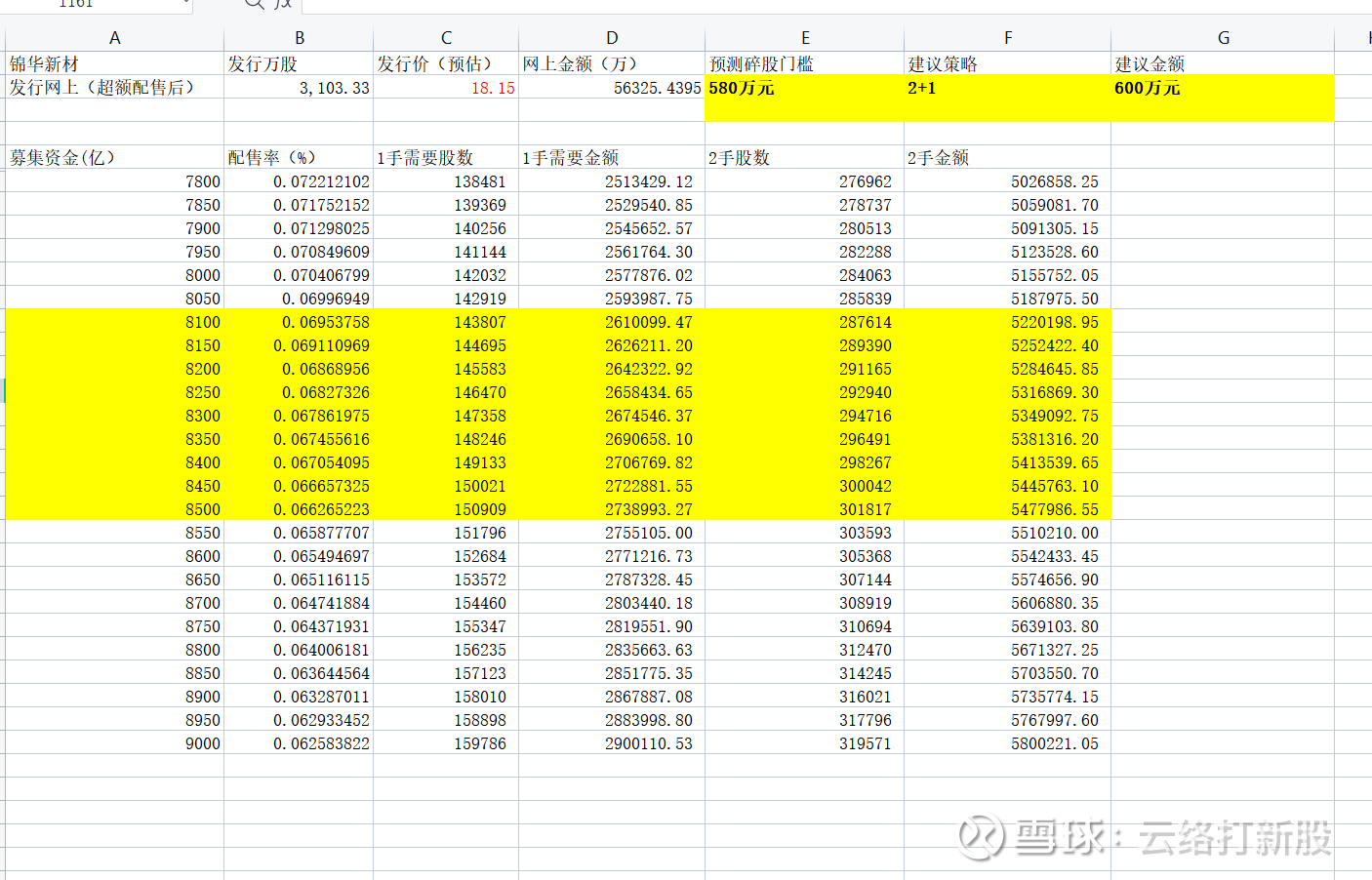
Task: Select the 314245 two-lot shares cell
Action: [805, 672]
